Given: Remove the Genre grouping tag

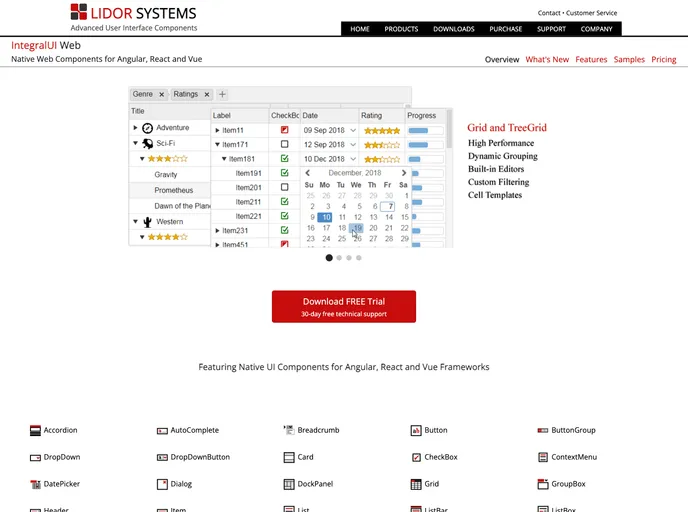Looking at the screenshot, I should click(x=161, y=94).
